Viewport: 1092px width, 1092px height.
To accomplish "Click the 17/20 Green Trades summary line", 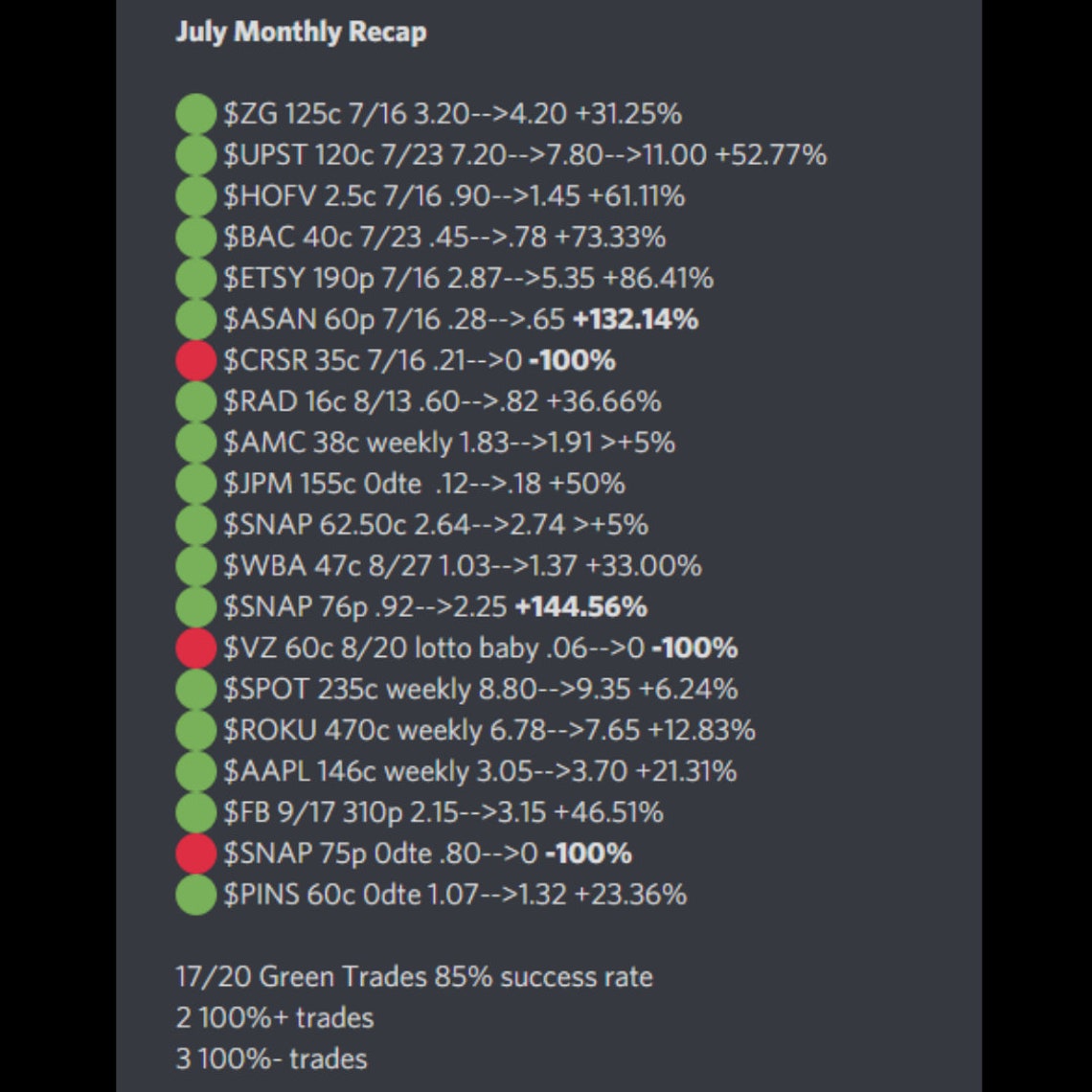I will click(415, 976).
